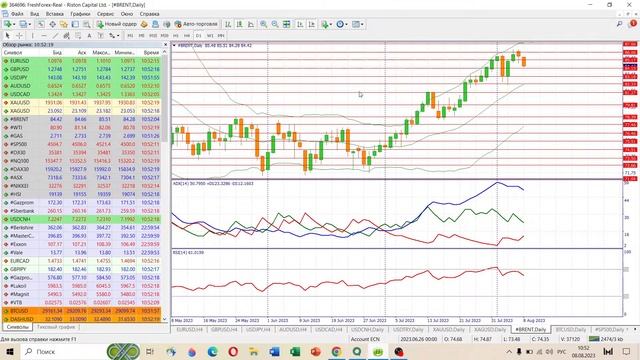This screenshot has height=360, width=640.
Task: Open the Market Watch window icon
Action: pyautogui.click(x=41, y=24)
